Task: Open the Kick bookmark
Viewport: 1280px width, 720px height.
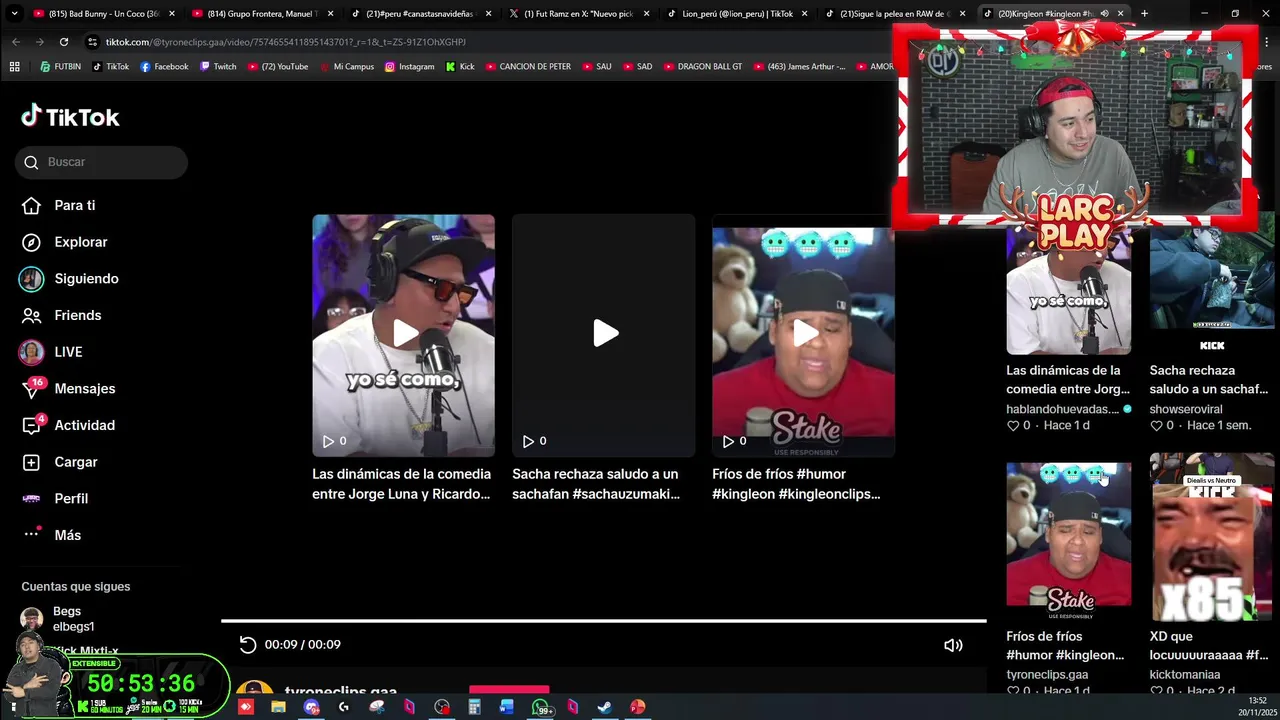Action: [x=460, y=67]
